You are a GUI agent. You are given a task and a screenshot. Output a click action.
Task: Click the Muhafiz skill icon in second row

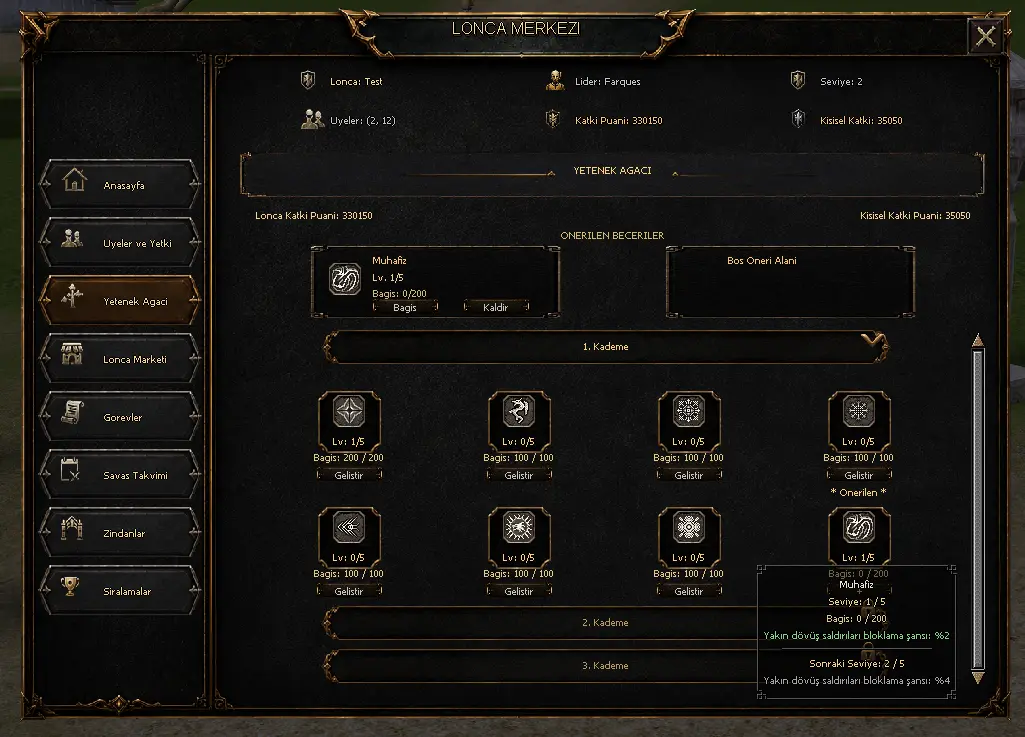tap(859, 528)
